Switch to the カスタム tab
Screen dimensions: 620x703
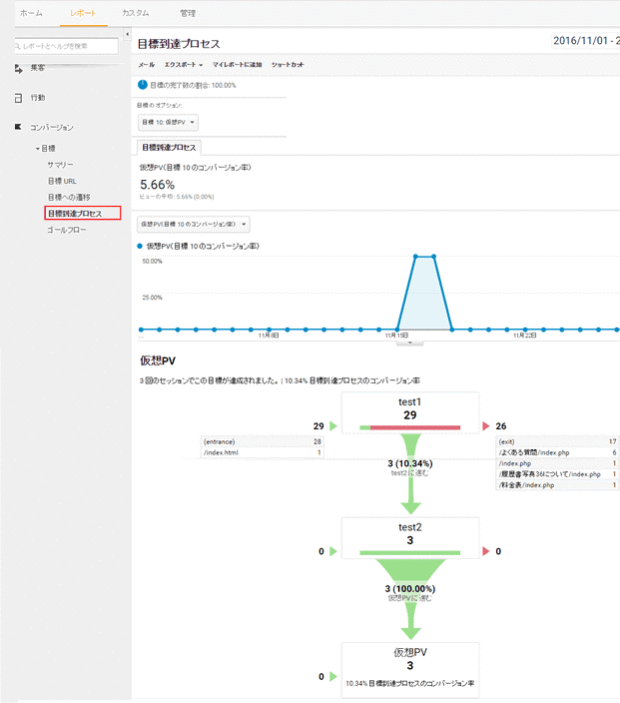(135, 13)
